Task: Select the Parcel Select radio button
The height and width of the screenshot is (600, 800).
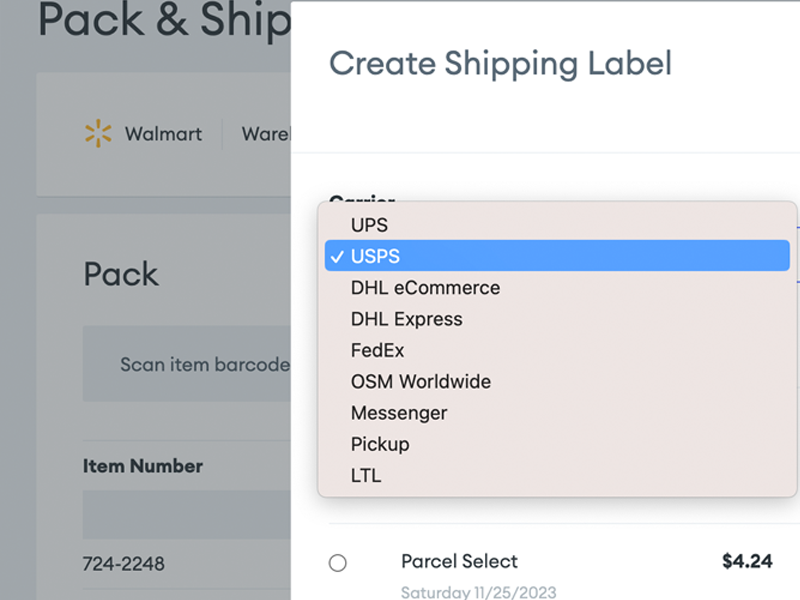Action: [337, 563]
